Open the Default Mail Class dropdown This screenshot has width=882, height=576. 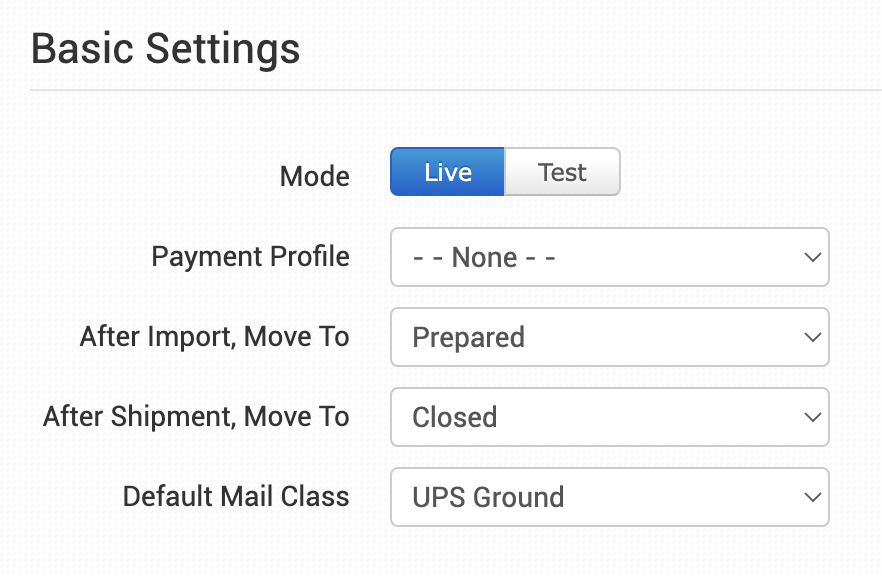coord(609,497)
